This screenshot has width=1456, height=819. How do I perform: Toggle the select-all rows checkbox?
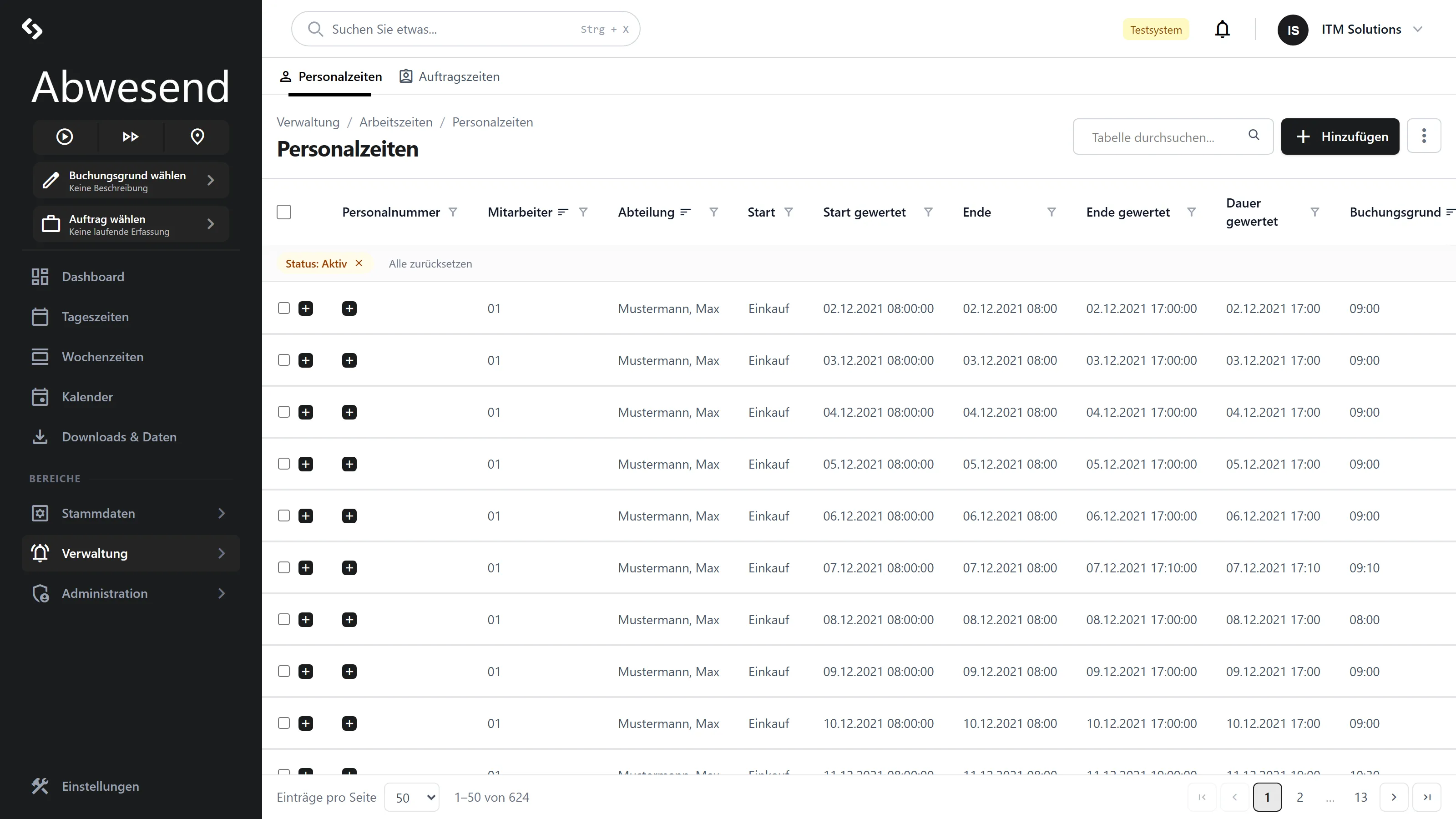click(x=284, y=212)
